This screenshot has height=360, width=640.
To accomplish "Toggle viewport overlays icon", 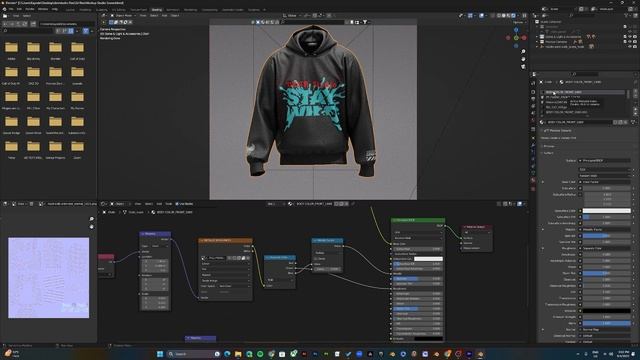I will (482, 16).
